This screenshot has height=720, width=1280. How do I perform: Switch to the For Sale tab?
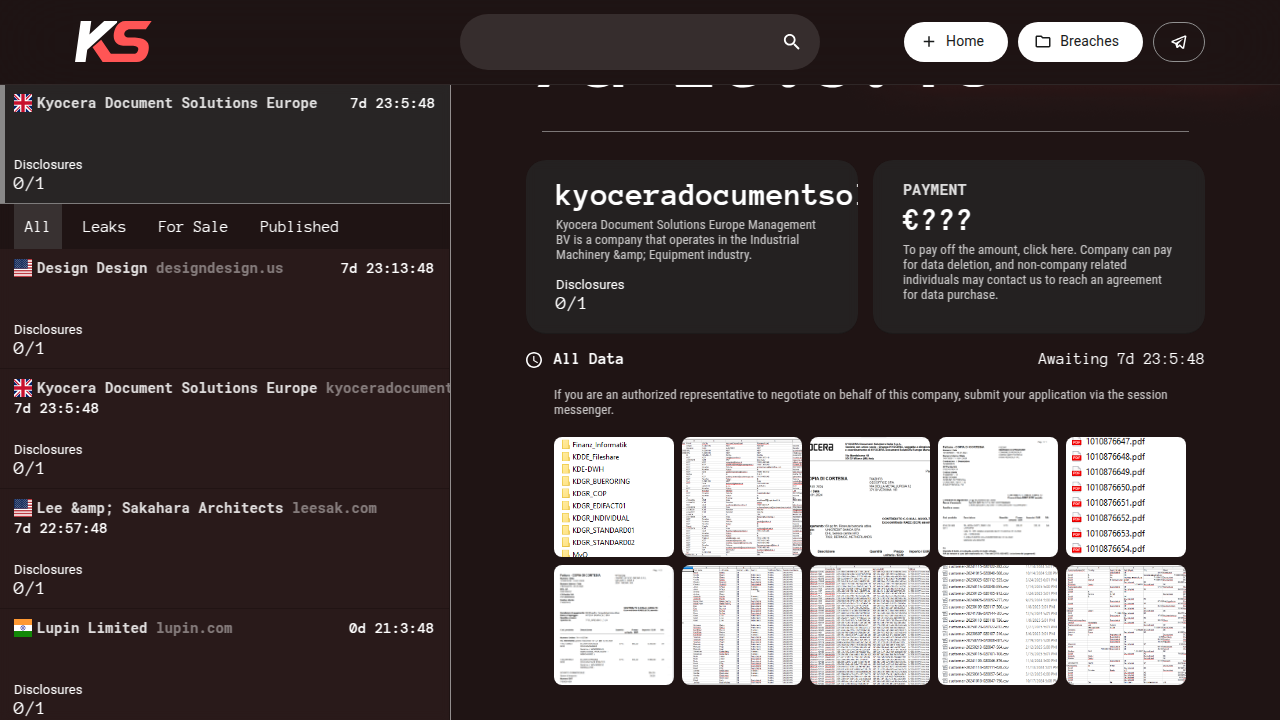pyautogui.click(x=193, y=226)
